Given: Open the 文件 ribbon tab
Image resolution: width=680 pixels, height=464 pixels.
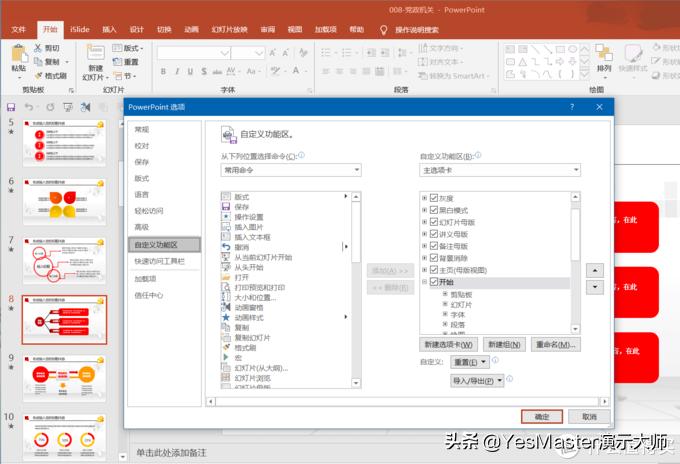Looking at the screenshot, I should tap(19, 29).
